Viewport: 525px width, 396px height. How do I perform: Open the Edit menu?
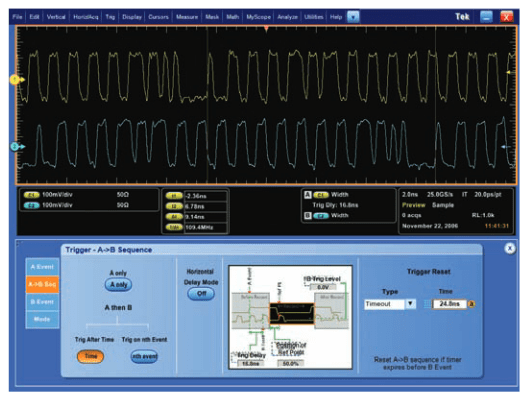coord(34,17)
